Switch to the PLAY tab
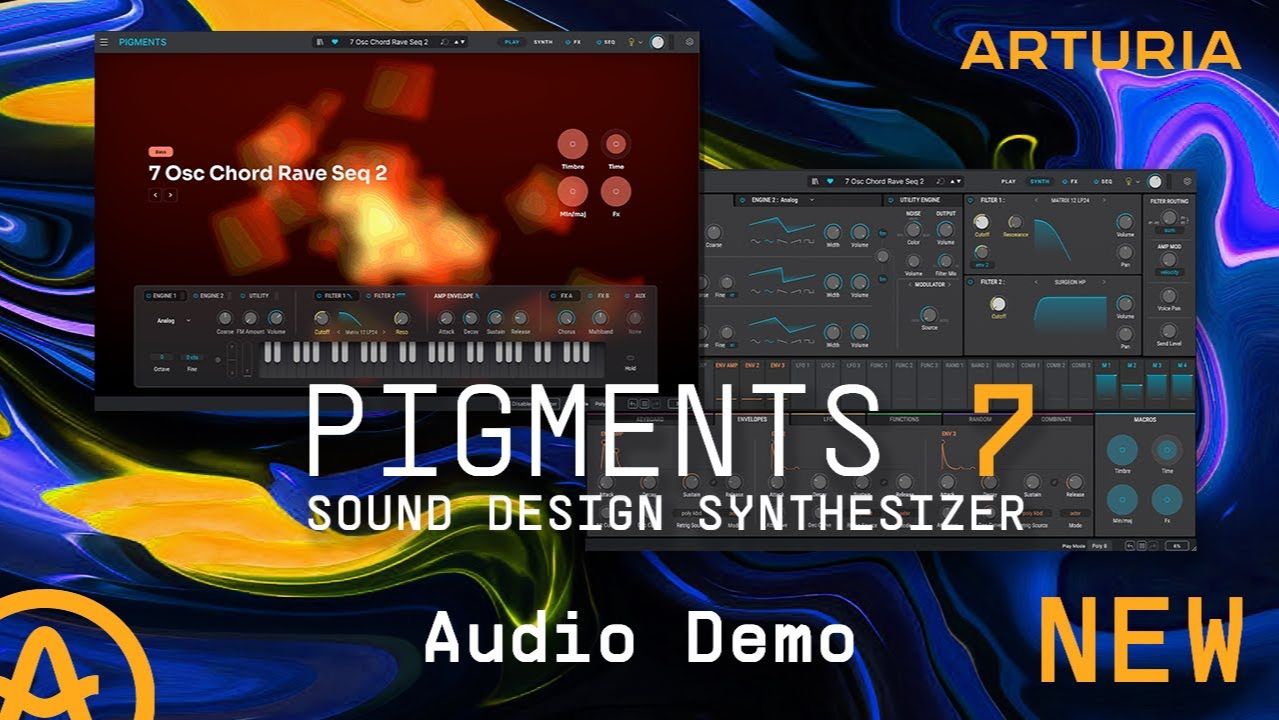 pyautogui.click(x=510, y=43)
